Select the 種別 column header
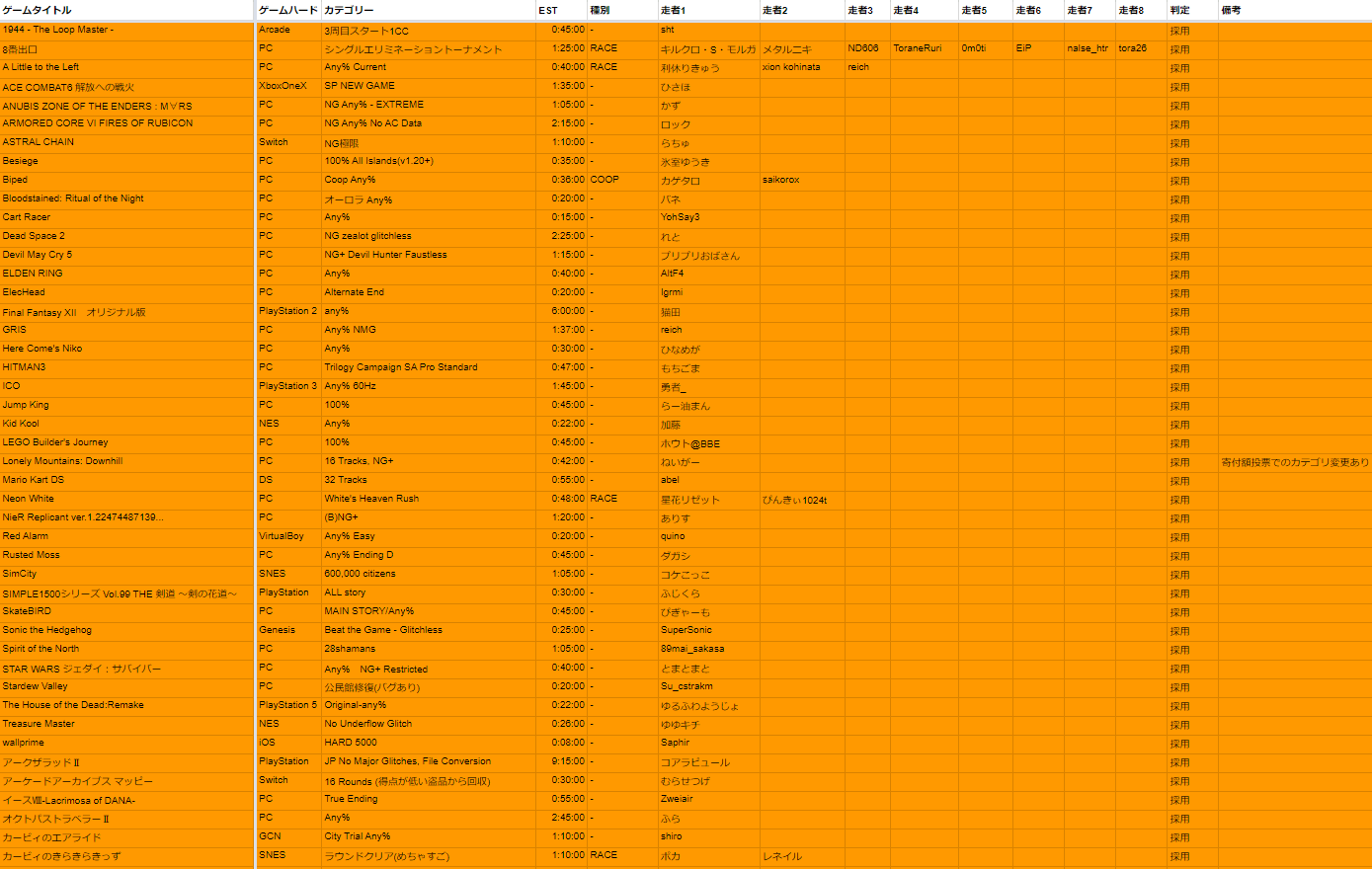1372x869 pixels. pos(622,10)
